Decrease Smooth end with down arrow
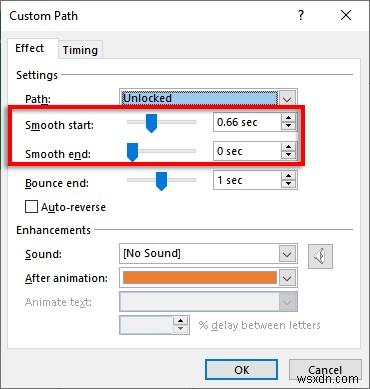This screenshot has height=389, width=370. click(x=288, y=155)
